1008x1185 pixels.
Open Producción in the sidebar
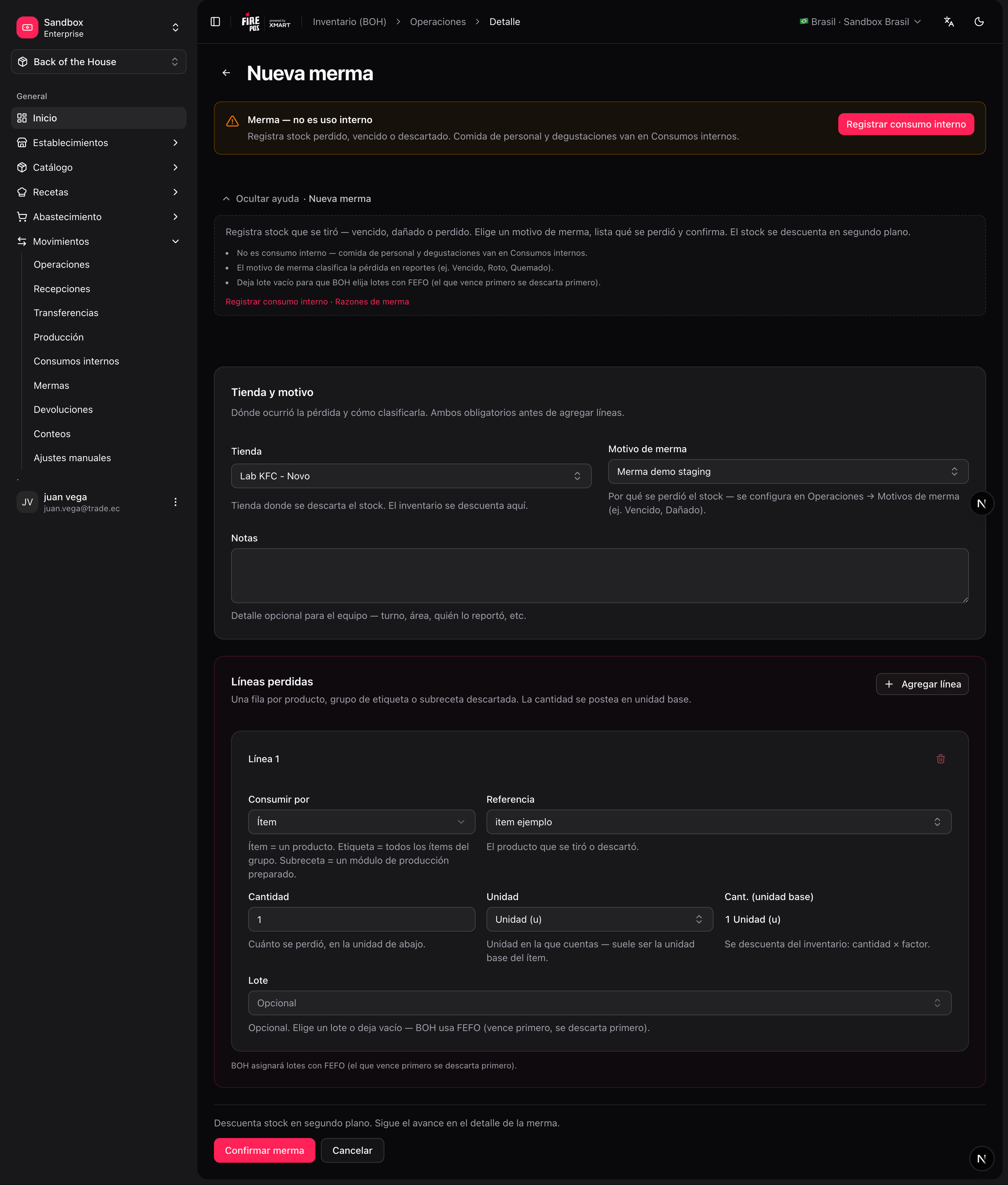(x=58, y=338)
